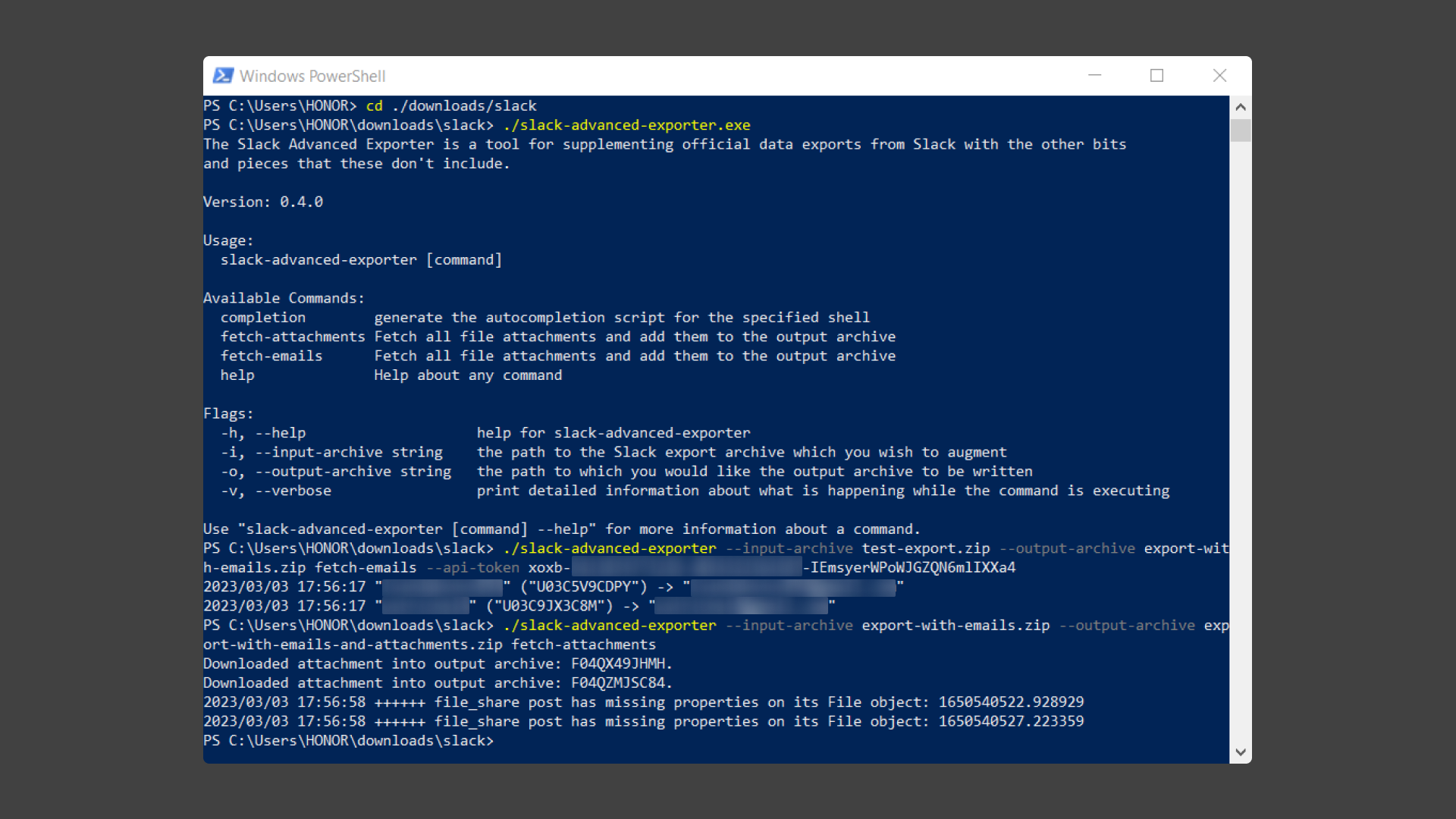
Task: Close the Windows PowerShell window
Action: click(x=1219, y=76)
